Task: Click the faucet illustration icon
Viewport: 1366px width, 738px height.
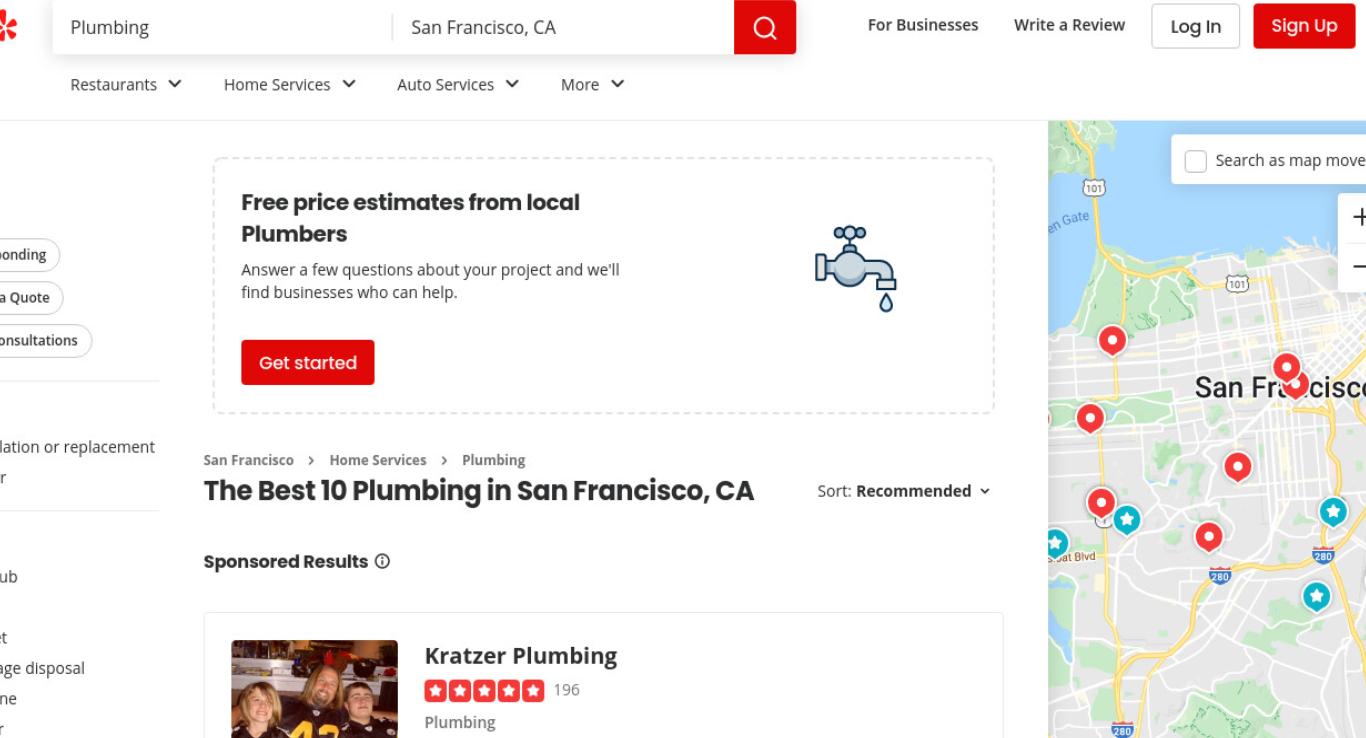Action: 856,268
